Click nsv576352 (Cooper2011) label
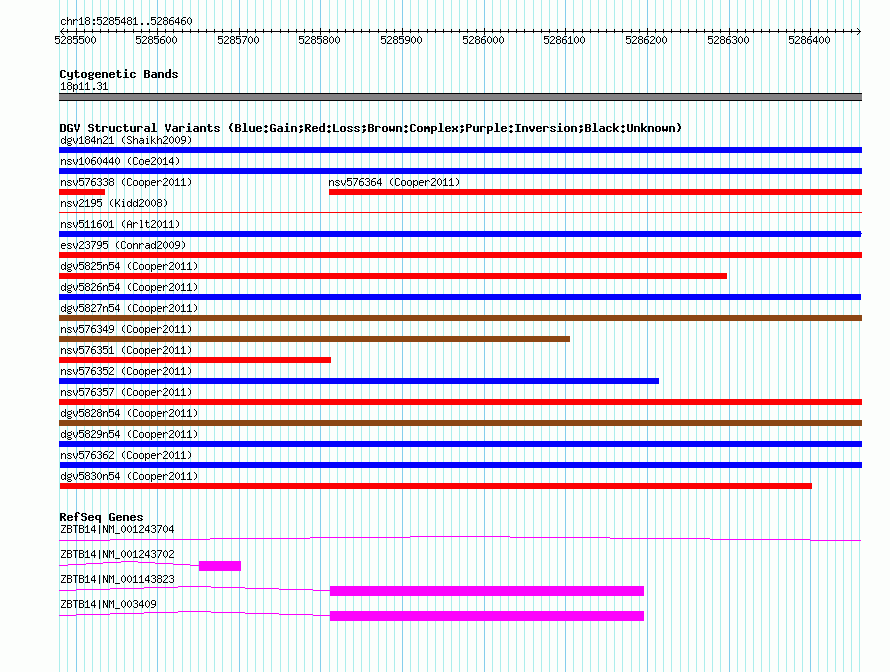890x672 pixels. click(126, 371)
